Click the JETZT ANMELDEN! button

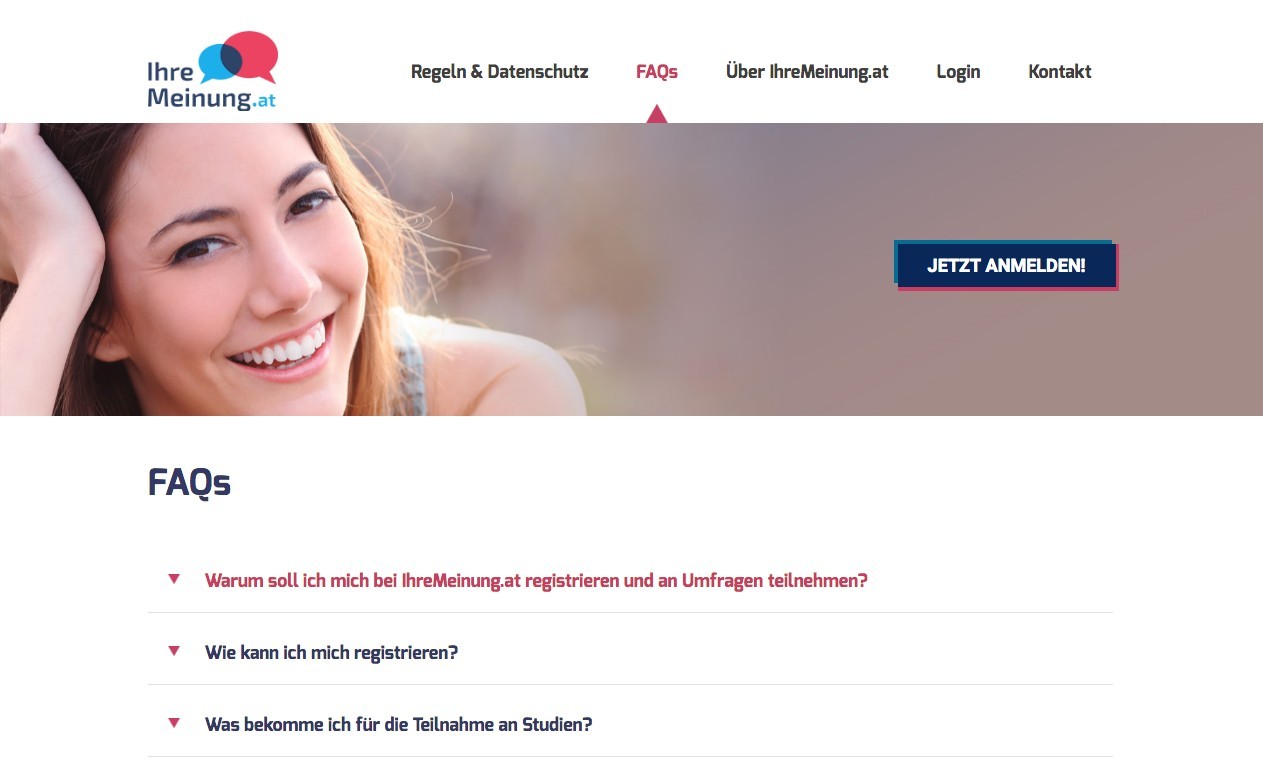pyautogui.click(x=1006, y=266)
